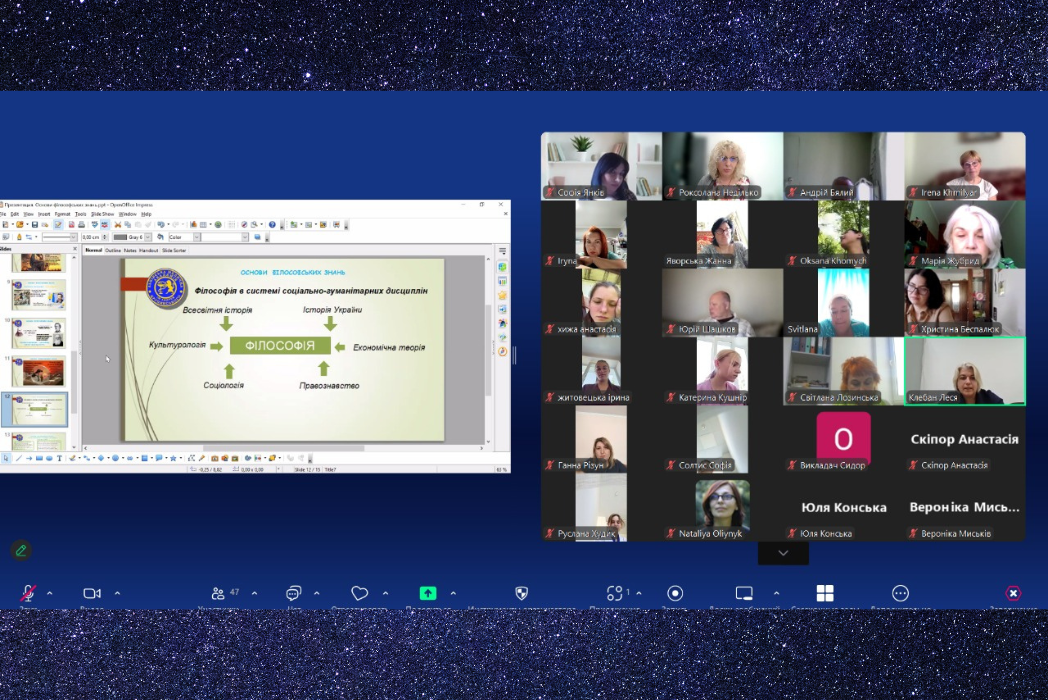
Task: Click the Cut scissors icon
Action: pyautogui.click(x=118, y=225)
